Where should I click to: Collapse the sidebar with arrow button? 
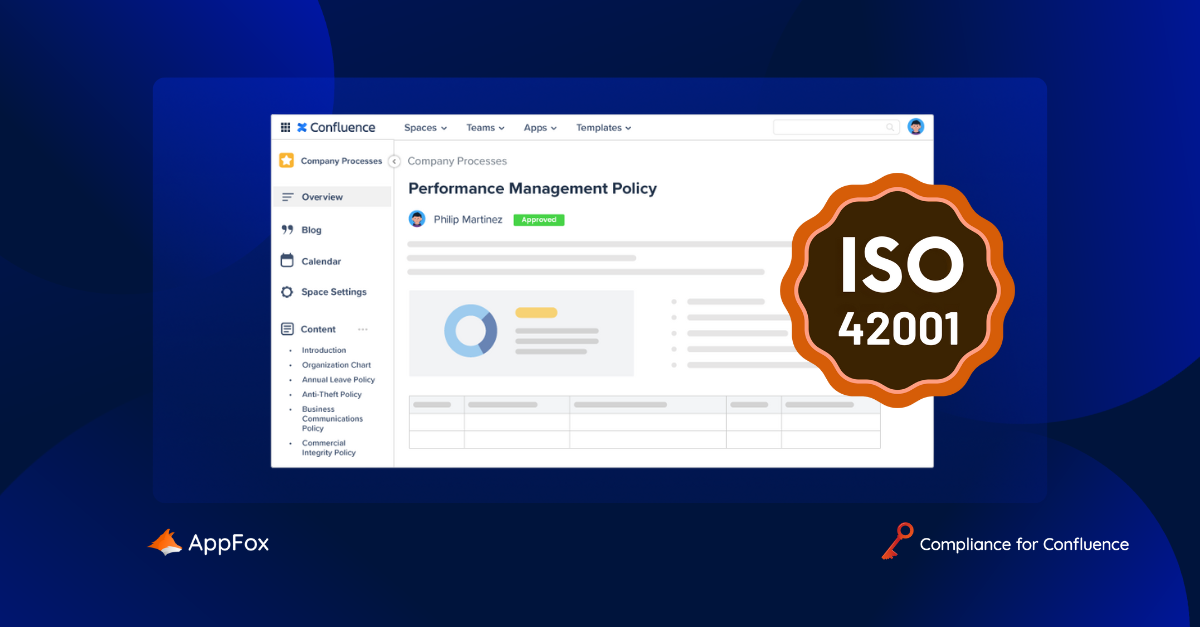tap(394, 161)
